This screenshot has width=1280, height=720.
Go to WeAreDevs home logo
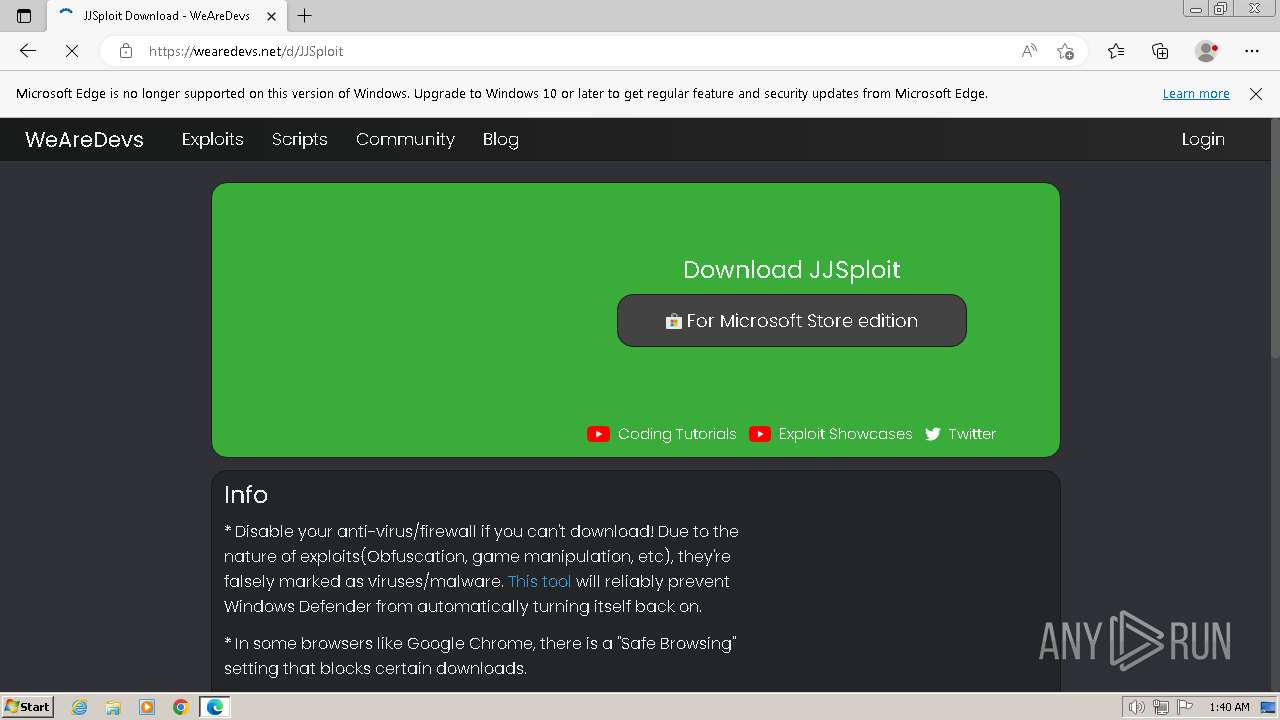tap(84, 139)
